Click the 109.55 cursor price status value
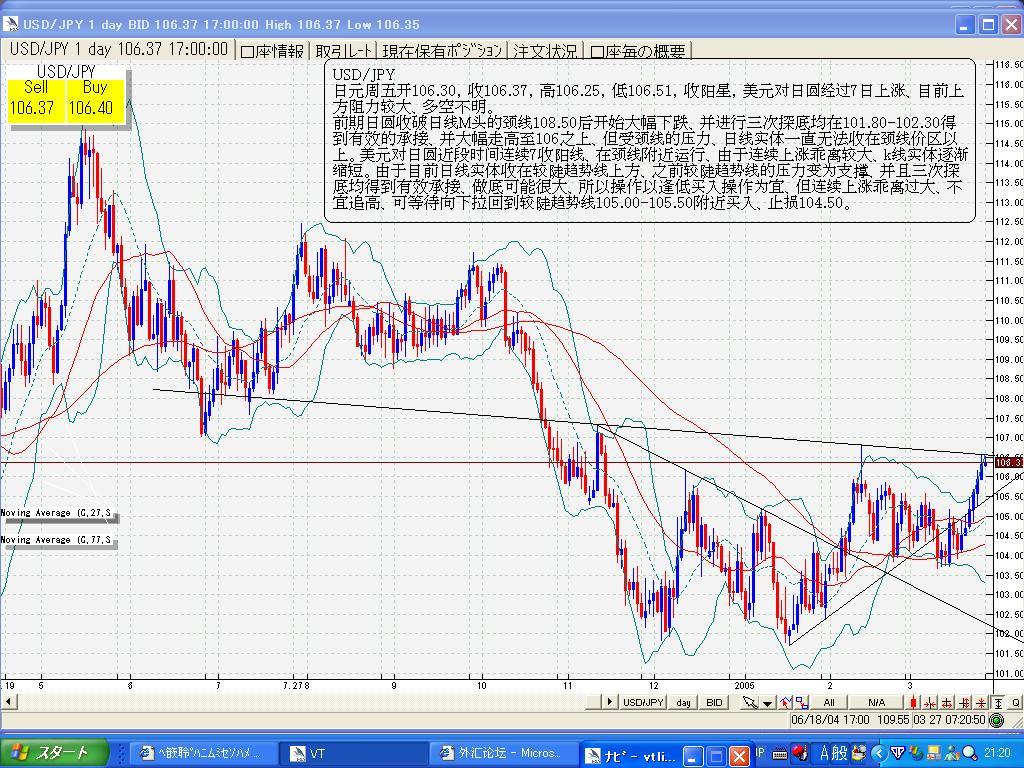Image resolution: width=1024 pixels, height=768 pixels. tap(893, 720)
